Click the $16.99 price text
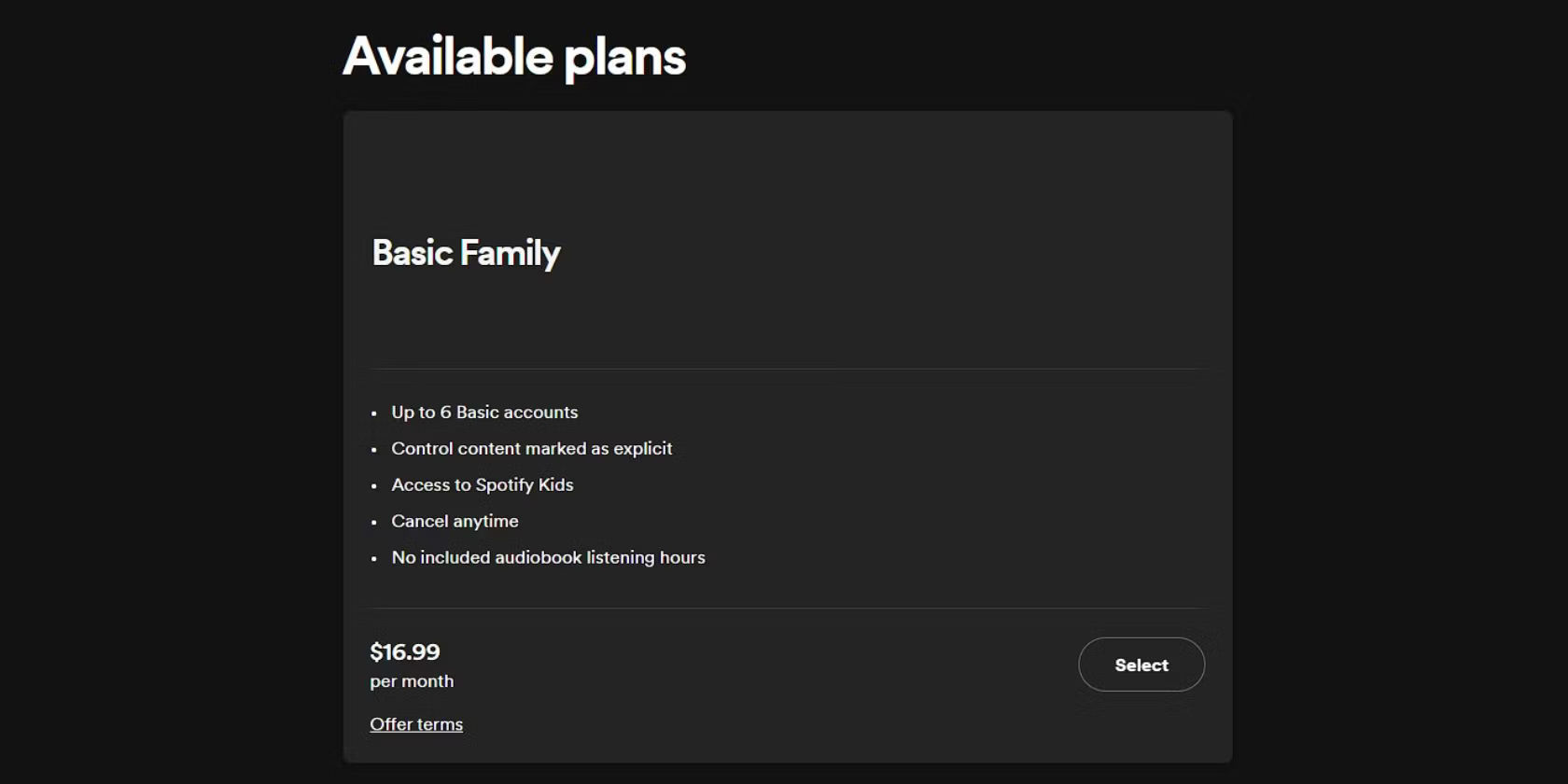Viewport: 1568px width, 784px height. (x=405, y=651)
